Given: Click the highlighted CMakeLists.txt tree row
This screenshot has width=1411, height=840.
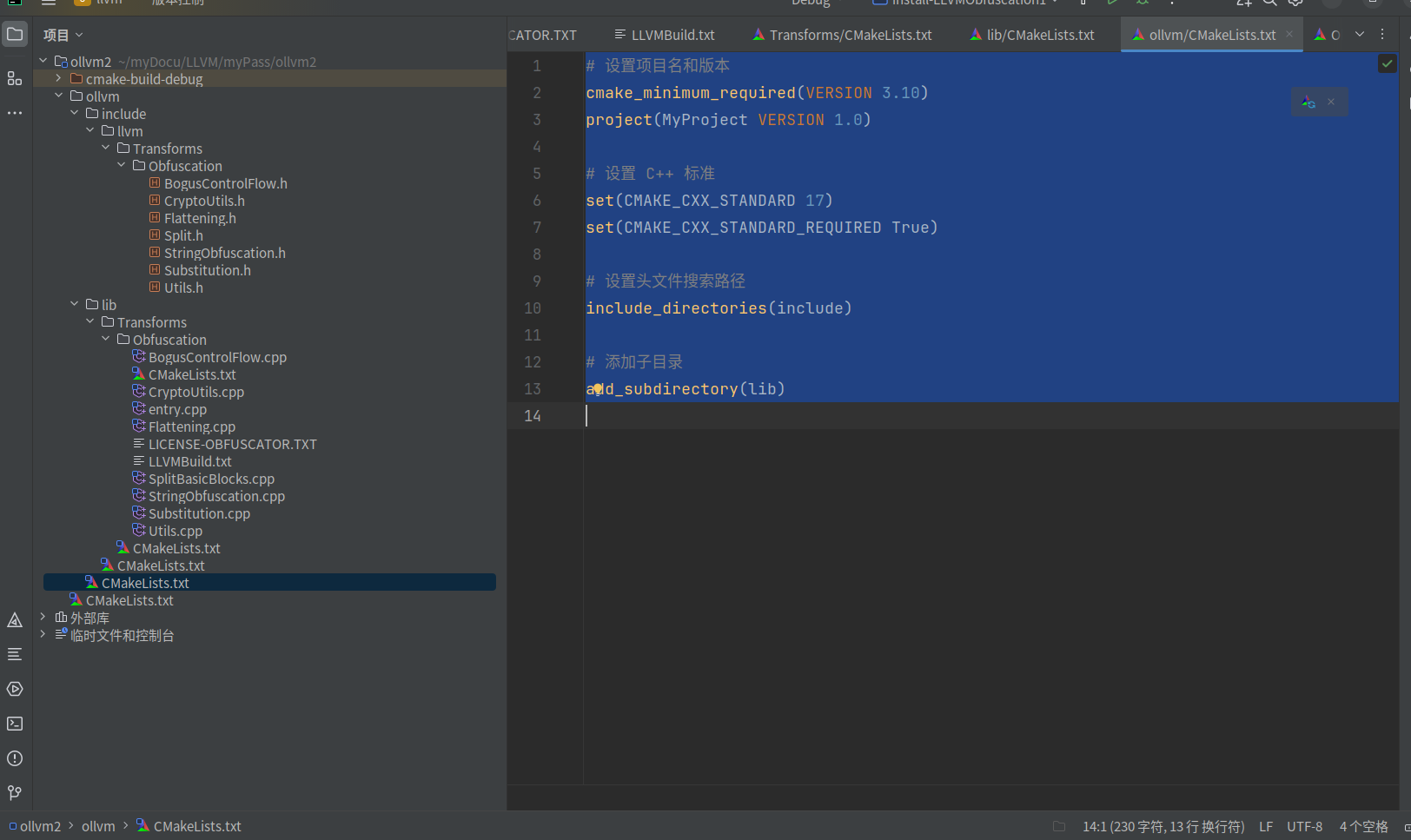Looking at the screenshot, I should pos(269,582).
